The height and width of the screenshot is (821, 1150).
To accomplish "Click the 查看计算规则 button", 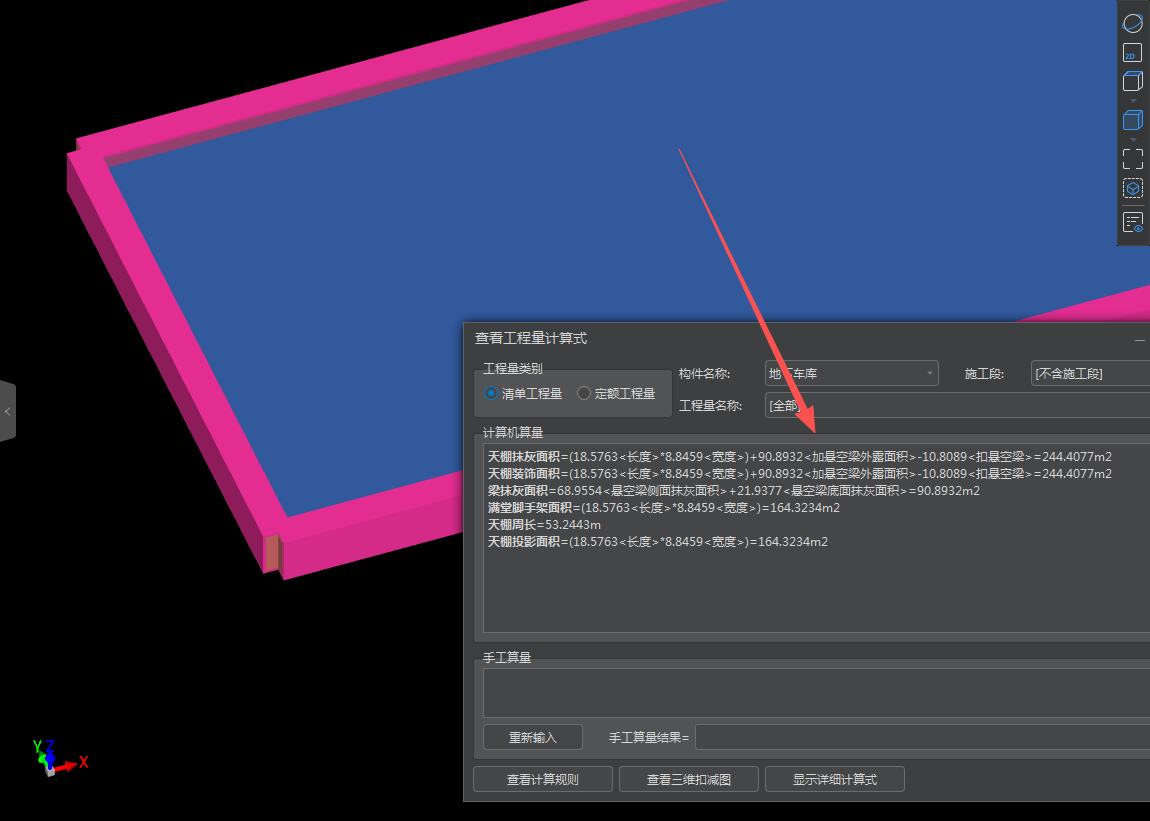I will tap(542, 778).
